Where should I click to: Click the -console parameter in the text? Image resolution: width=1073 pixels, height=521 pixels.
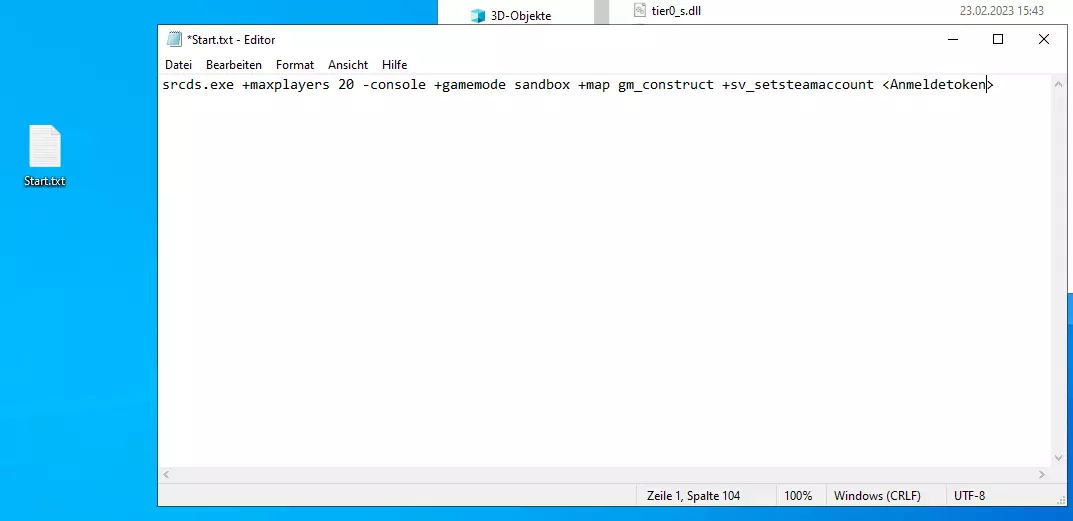click(x=393, y=85)
